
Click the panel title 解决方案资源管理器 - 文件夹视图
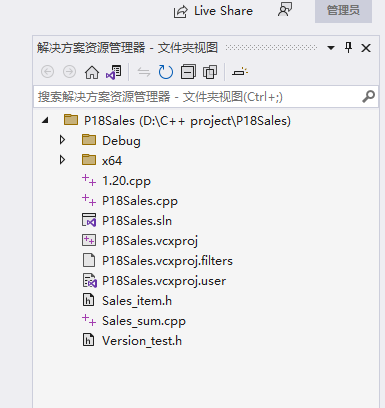(x=127, y=48)
